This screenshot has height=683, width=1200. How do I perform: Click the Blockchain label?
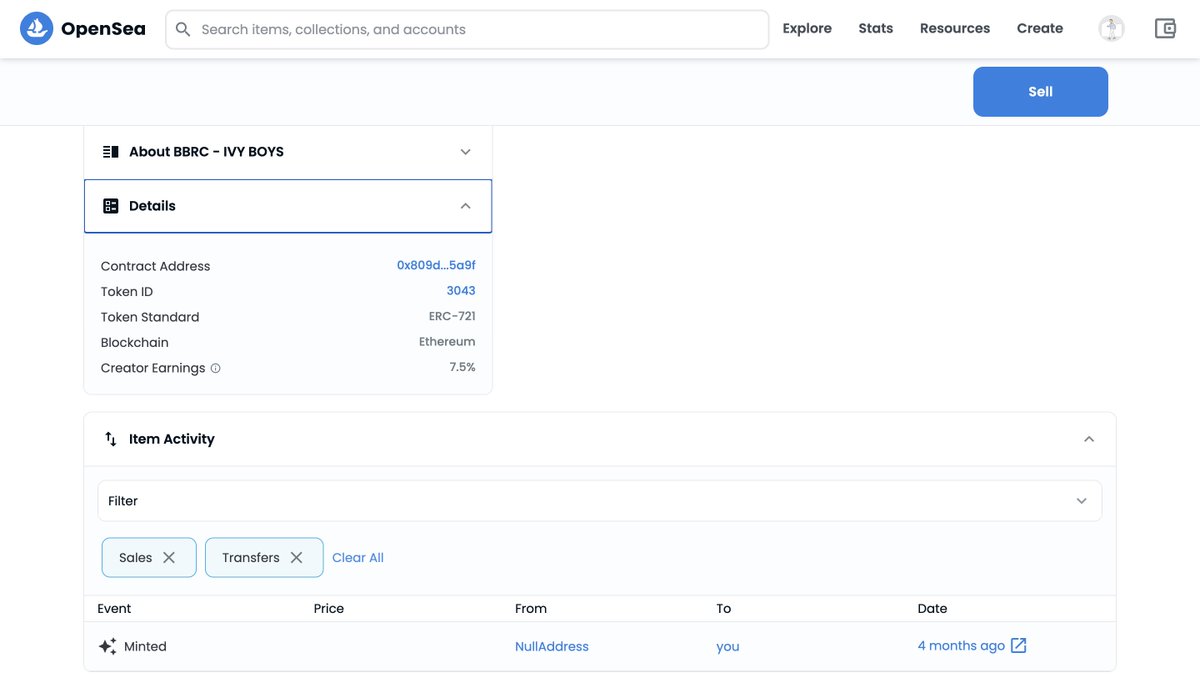tap(135, 343)
